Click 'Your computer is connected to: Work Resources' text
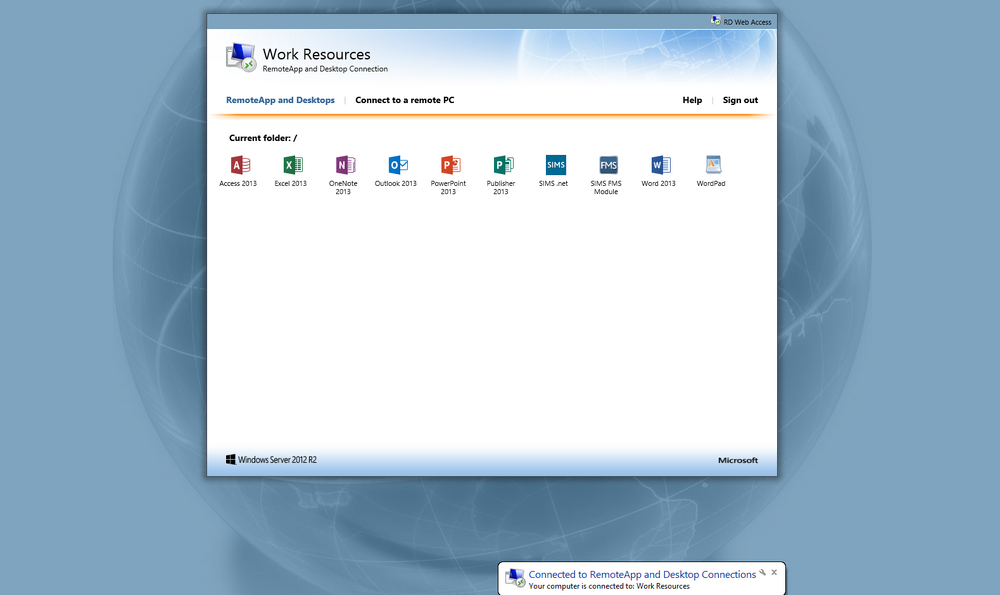 [609, 587]
